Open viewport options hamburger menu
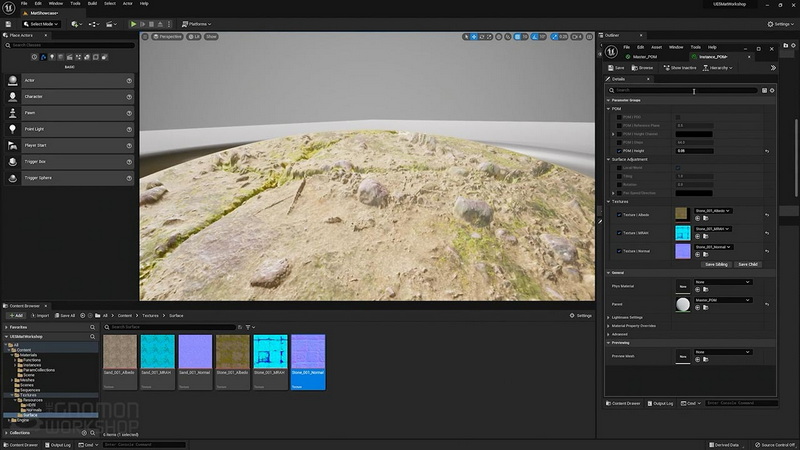The image size is (800, 450). click(145, 37)
